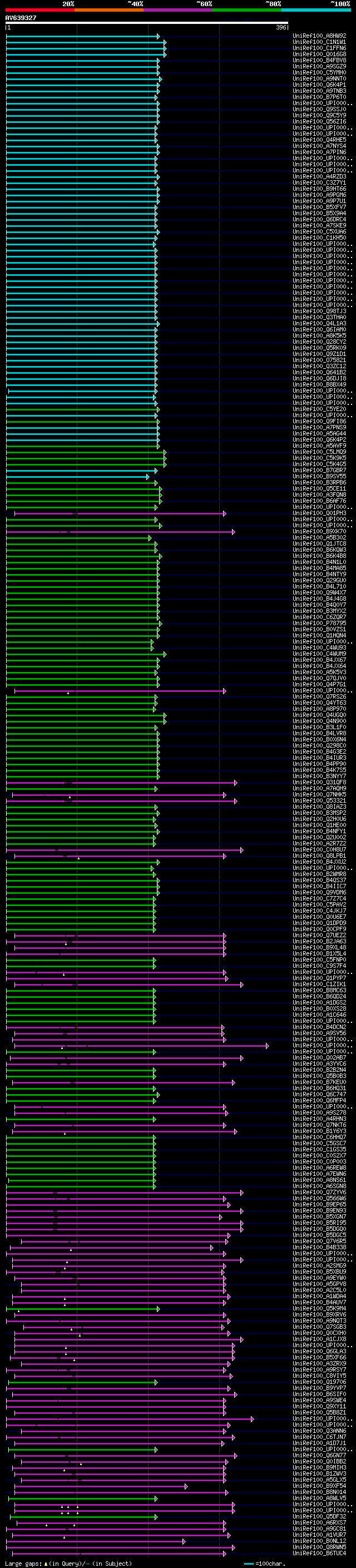Open hit UniRef100_Q016G8
This screenshot has height=1568, width=356.
(x=319, y=54)
